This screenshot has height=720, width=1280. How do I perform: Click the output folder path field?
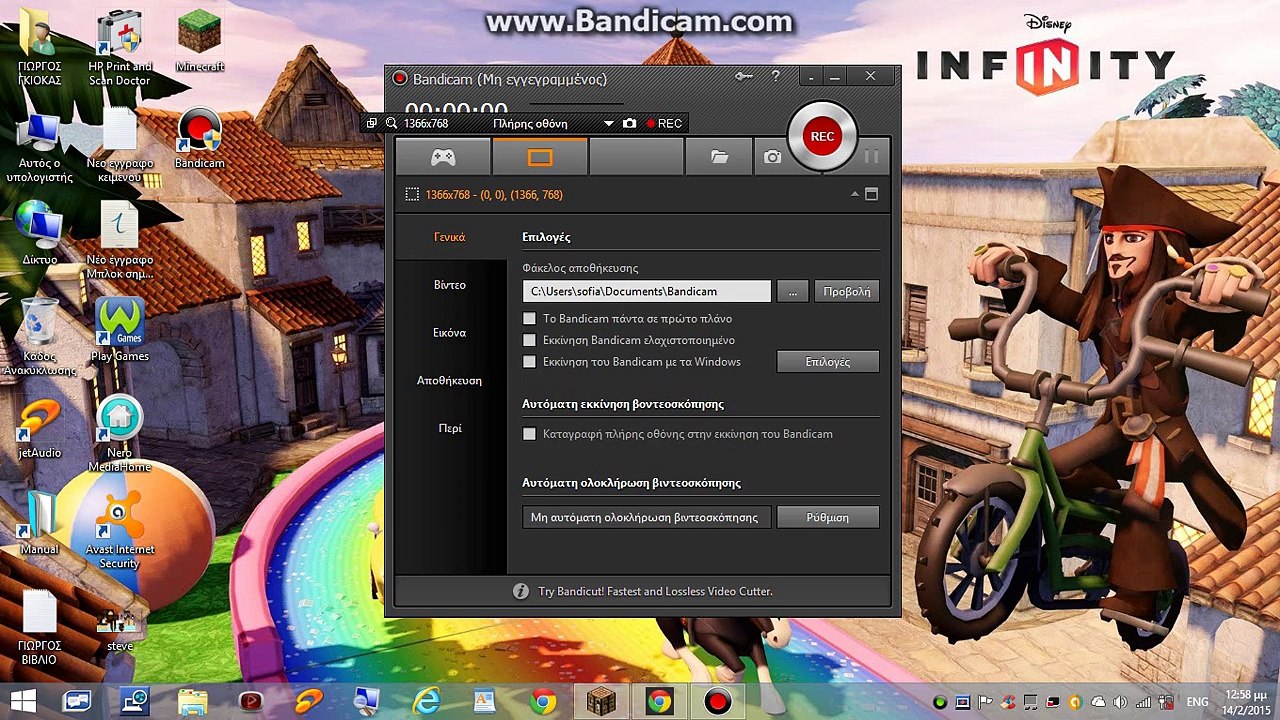coord(646,291)
